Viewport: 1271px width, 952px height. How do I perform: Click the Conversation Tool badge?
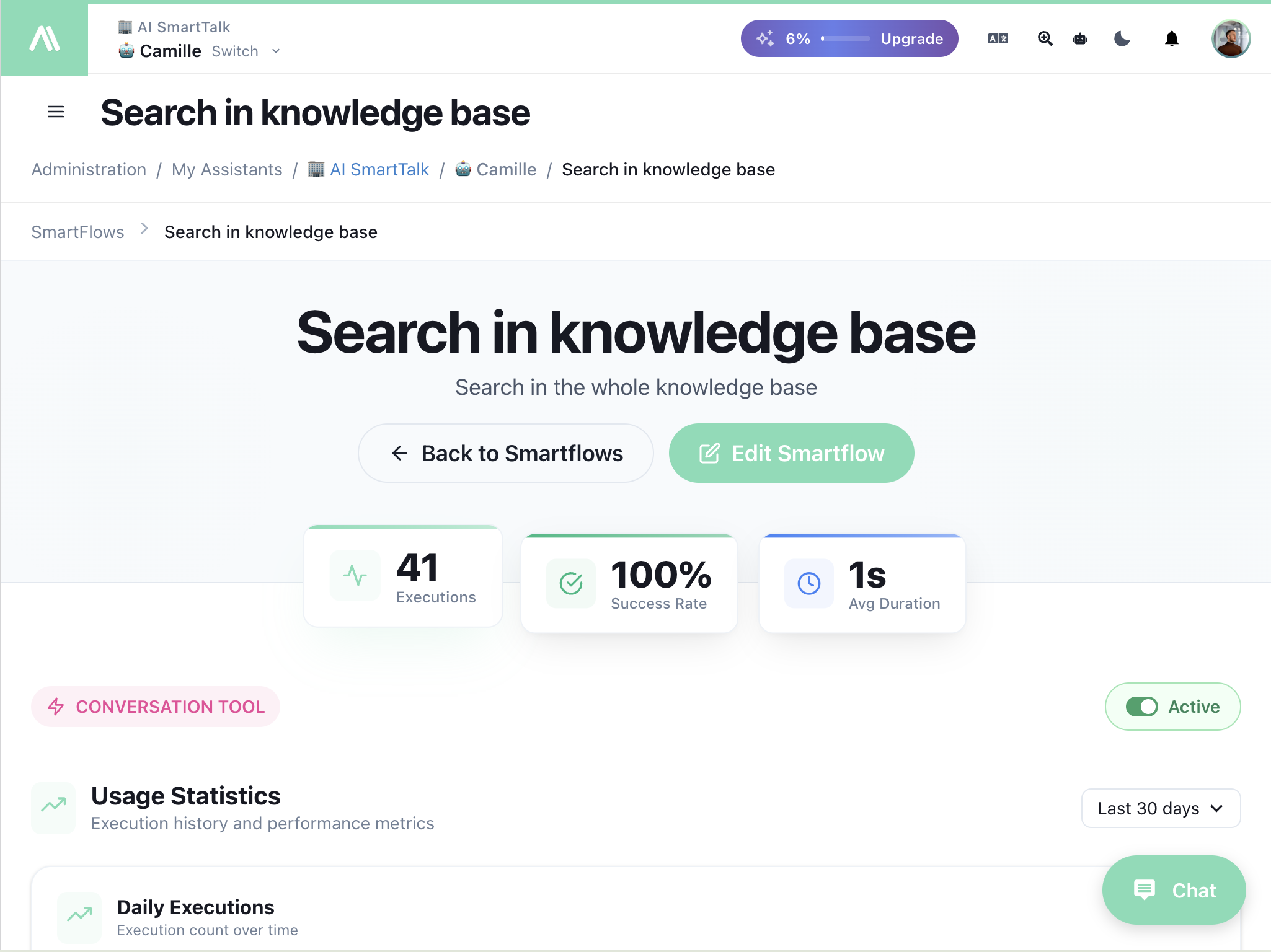pyautogui.click(x=155, y=707)
